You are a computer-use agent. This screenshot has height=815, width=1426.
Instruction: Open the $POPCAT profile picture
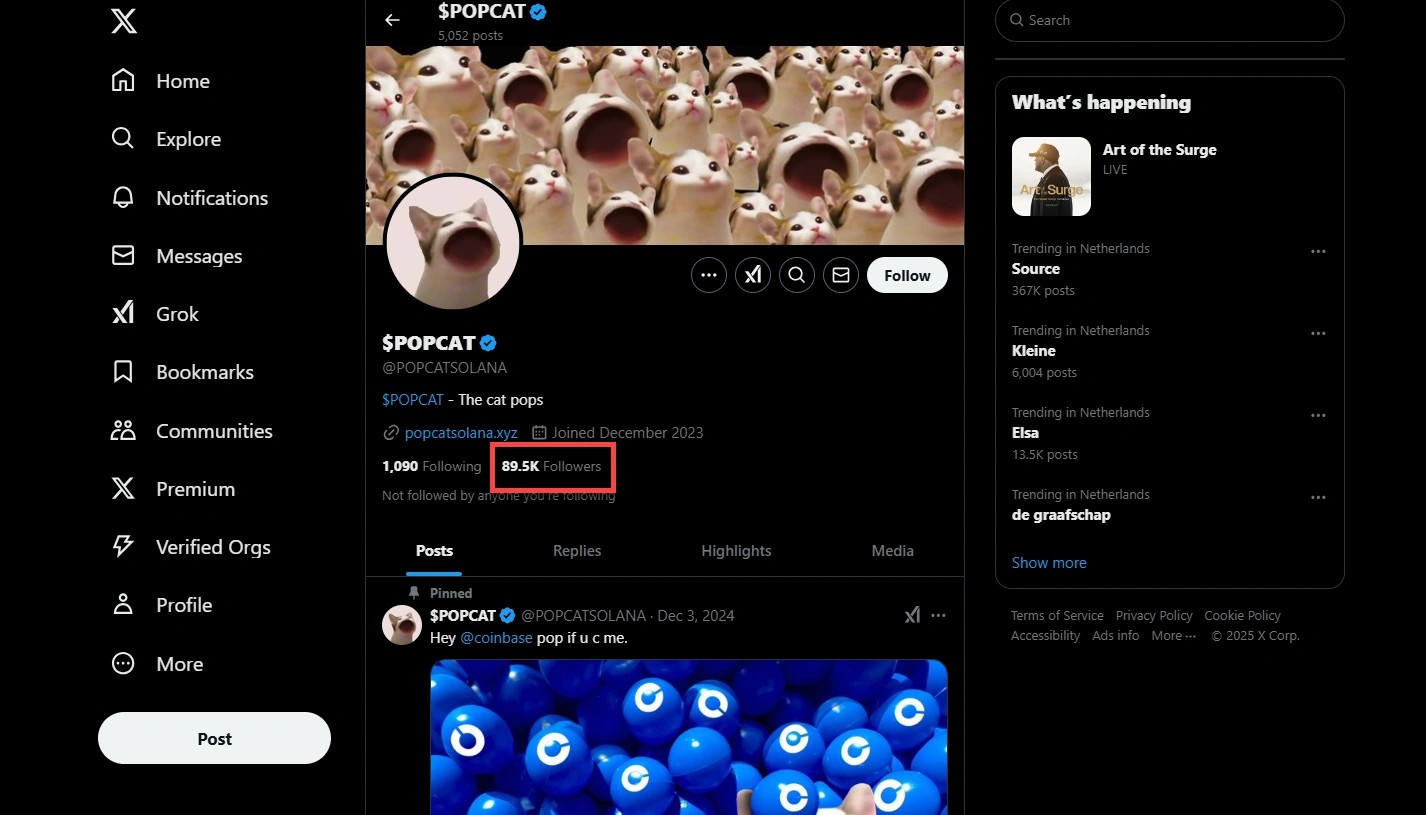pyautogui.click(x=453, y=243)
